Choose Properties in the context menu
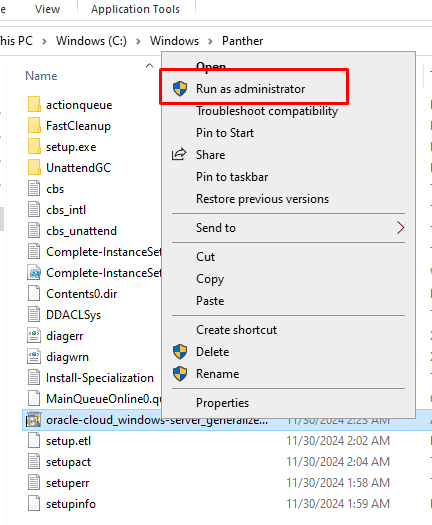 pos(222,402)
